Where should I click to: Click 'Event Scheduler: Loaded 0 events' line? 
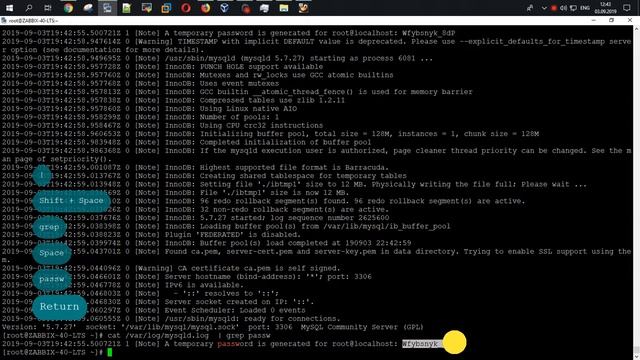coord(235,310)
